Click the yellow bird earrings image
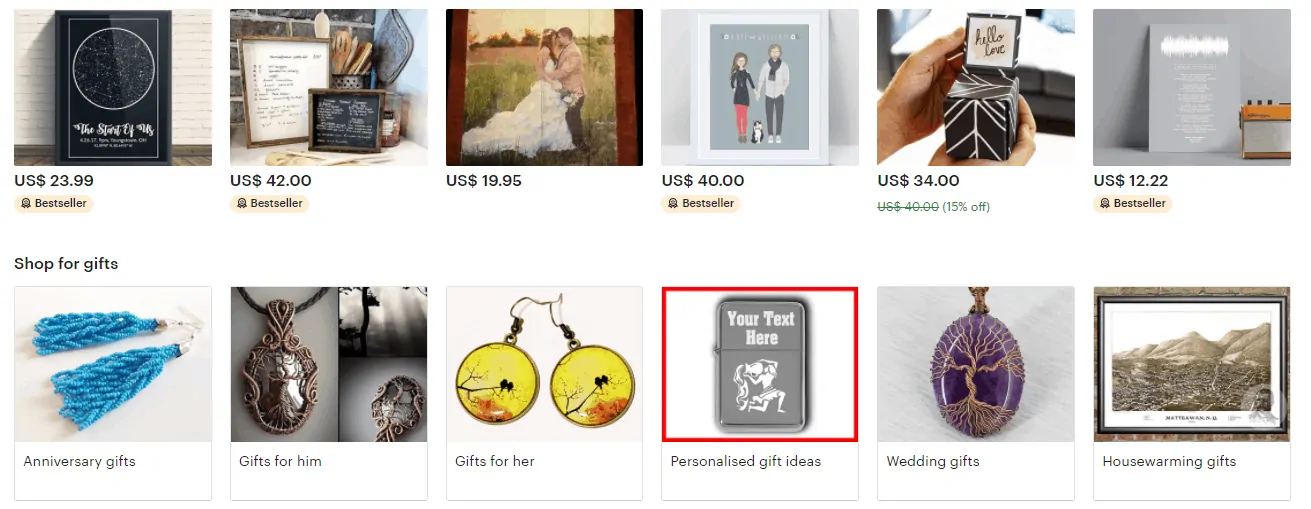This screenshot has width=1311, height=509. [544, 364]
